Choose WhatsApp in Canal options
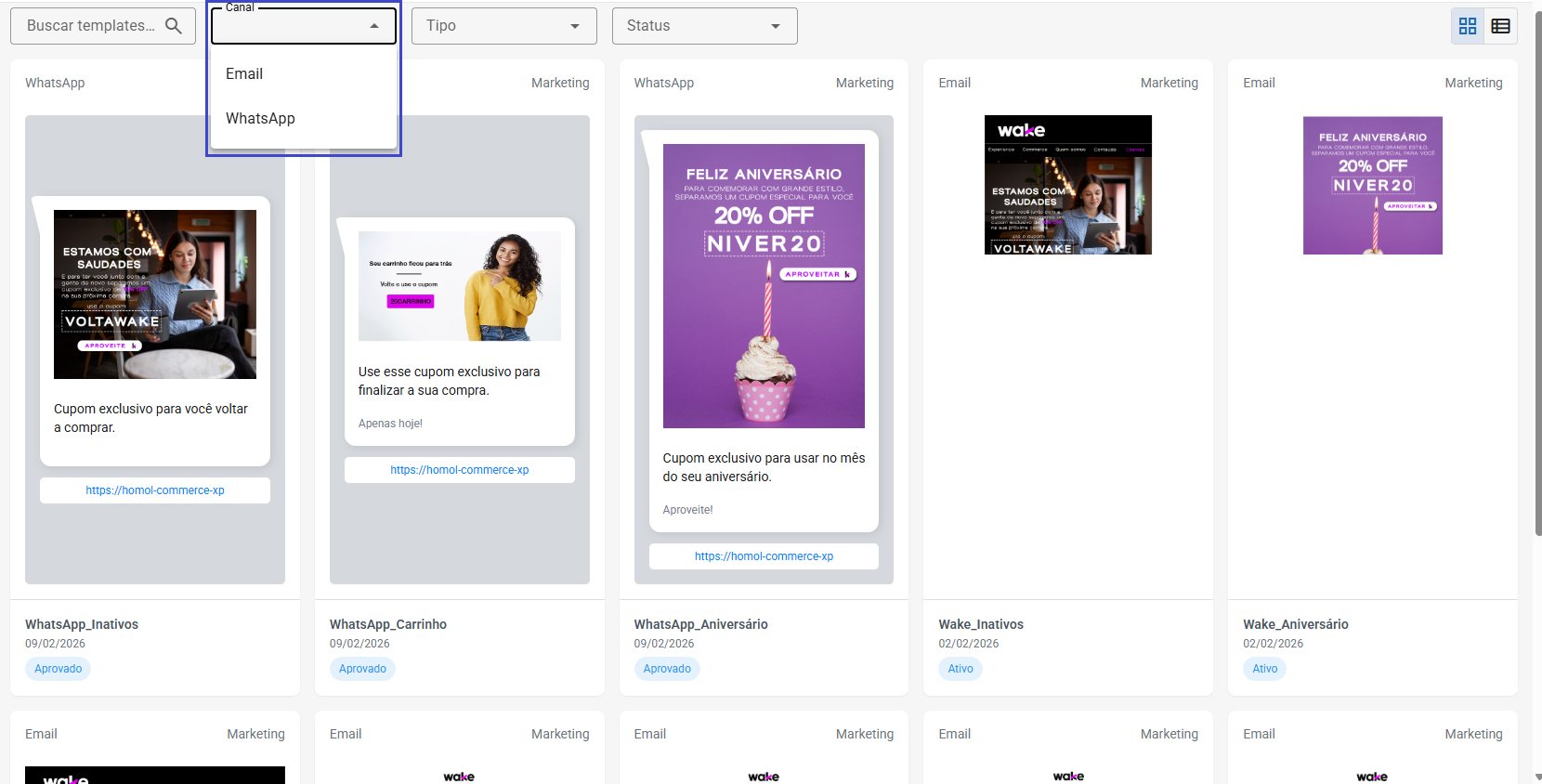The height and width of the screenshot is (784, 1542). 260,119
